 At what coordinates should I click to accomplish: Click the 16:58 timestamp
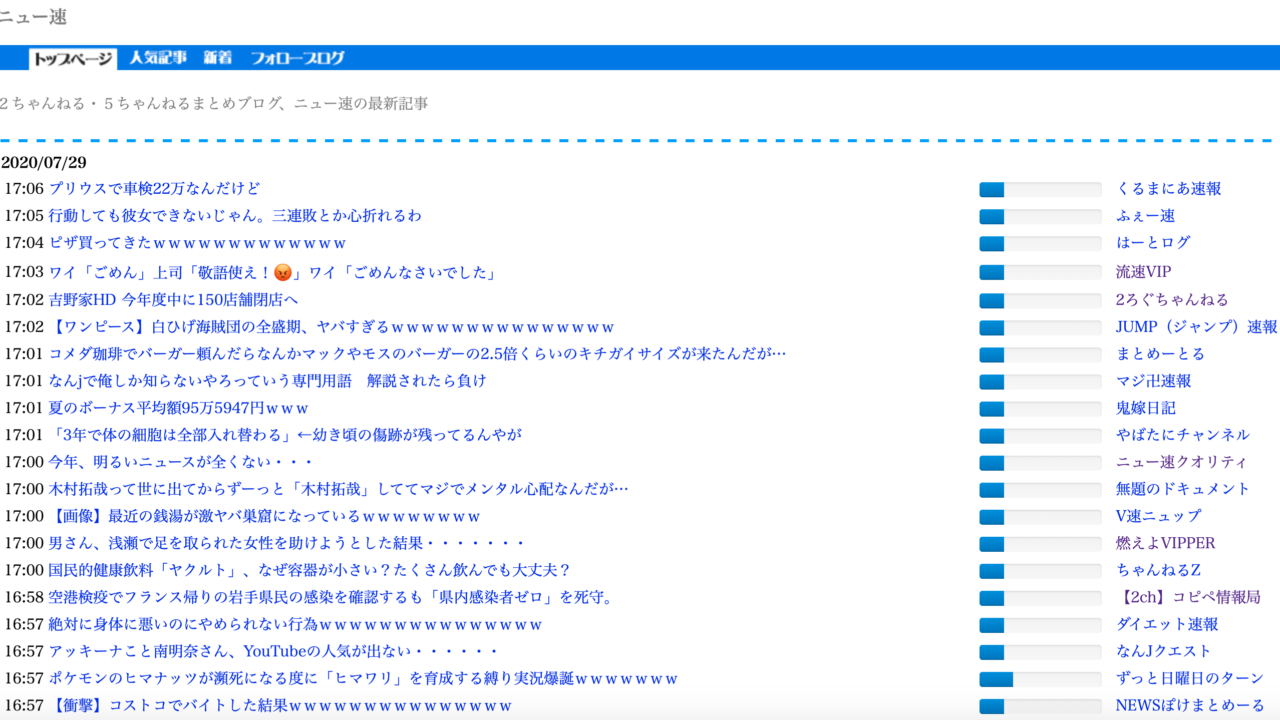pos(24,598)
